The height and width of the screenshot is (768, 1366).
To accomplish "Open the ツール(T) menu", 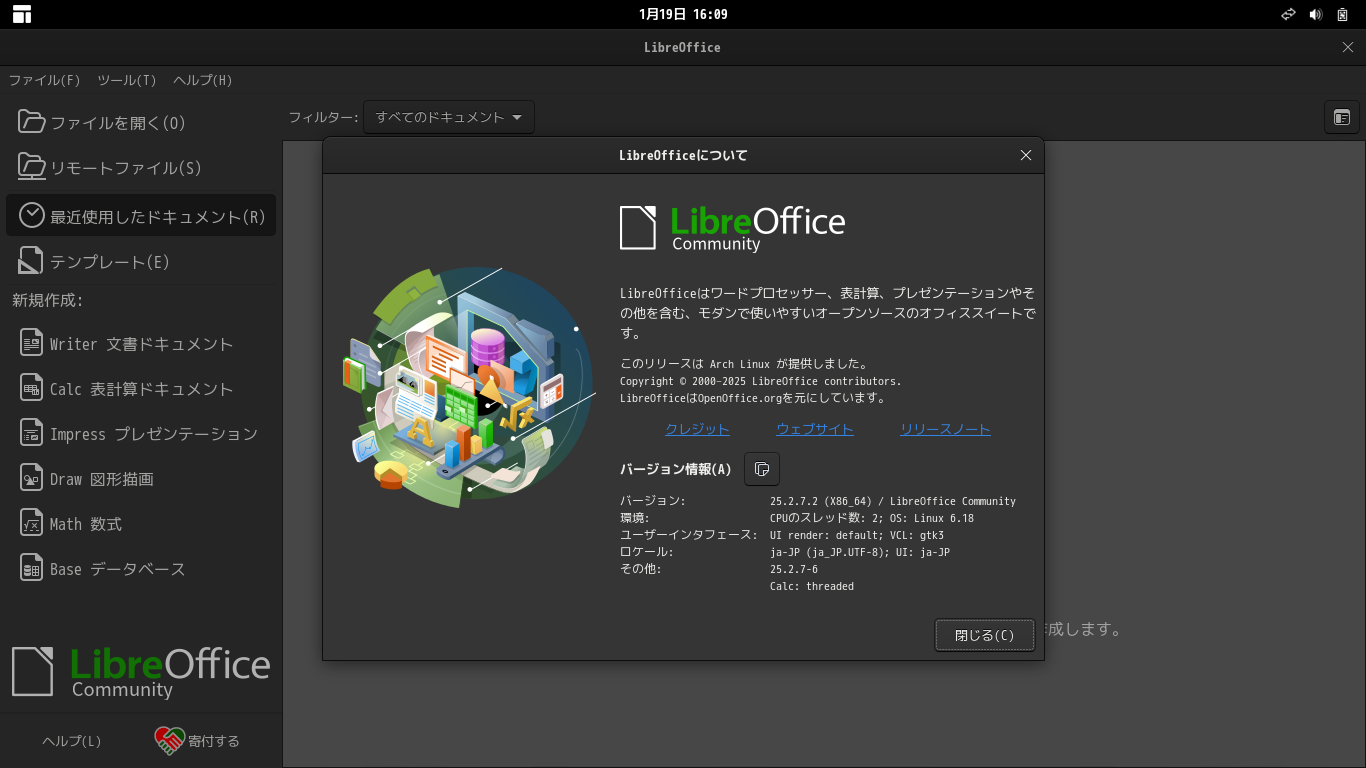I will coord(127,80).
